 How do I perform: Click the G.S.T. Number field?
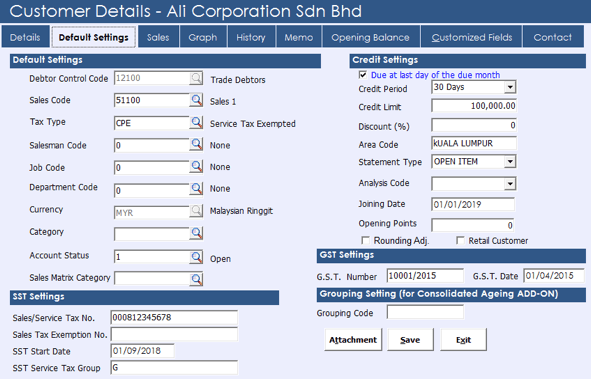425,275
